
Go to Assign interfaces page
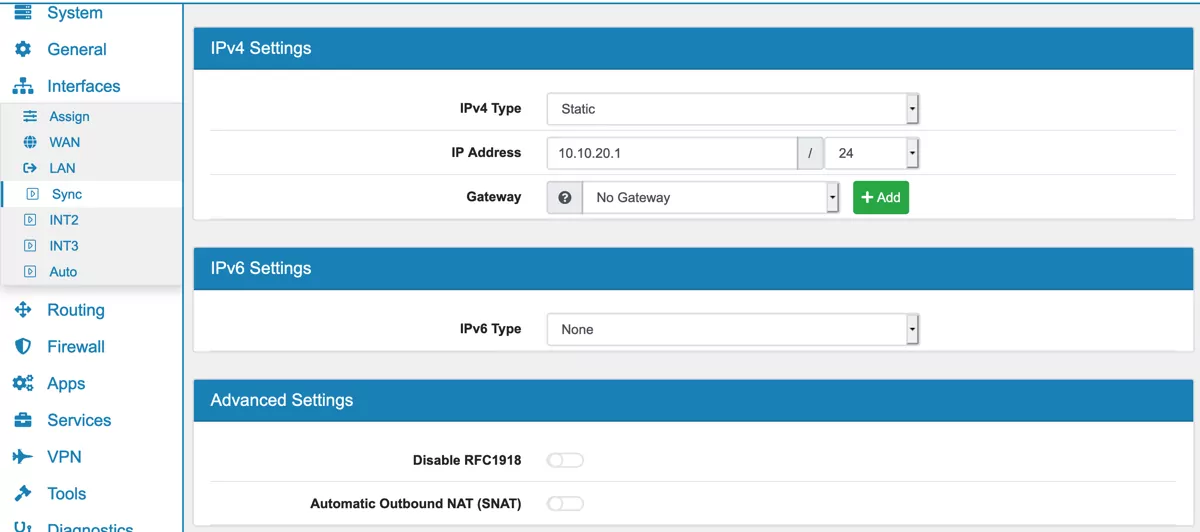tap(70, 117)
